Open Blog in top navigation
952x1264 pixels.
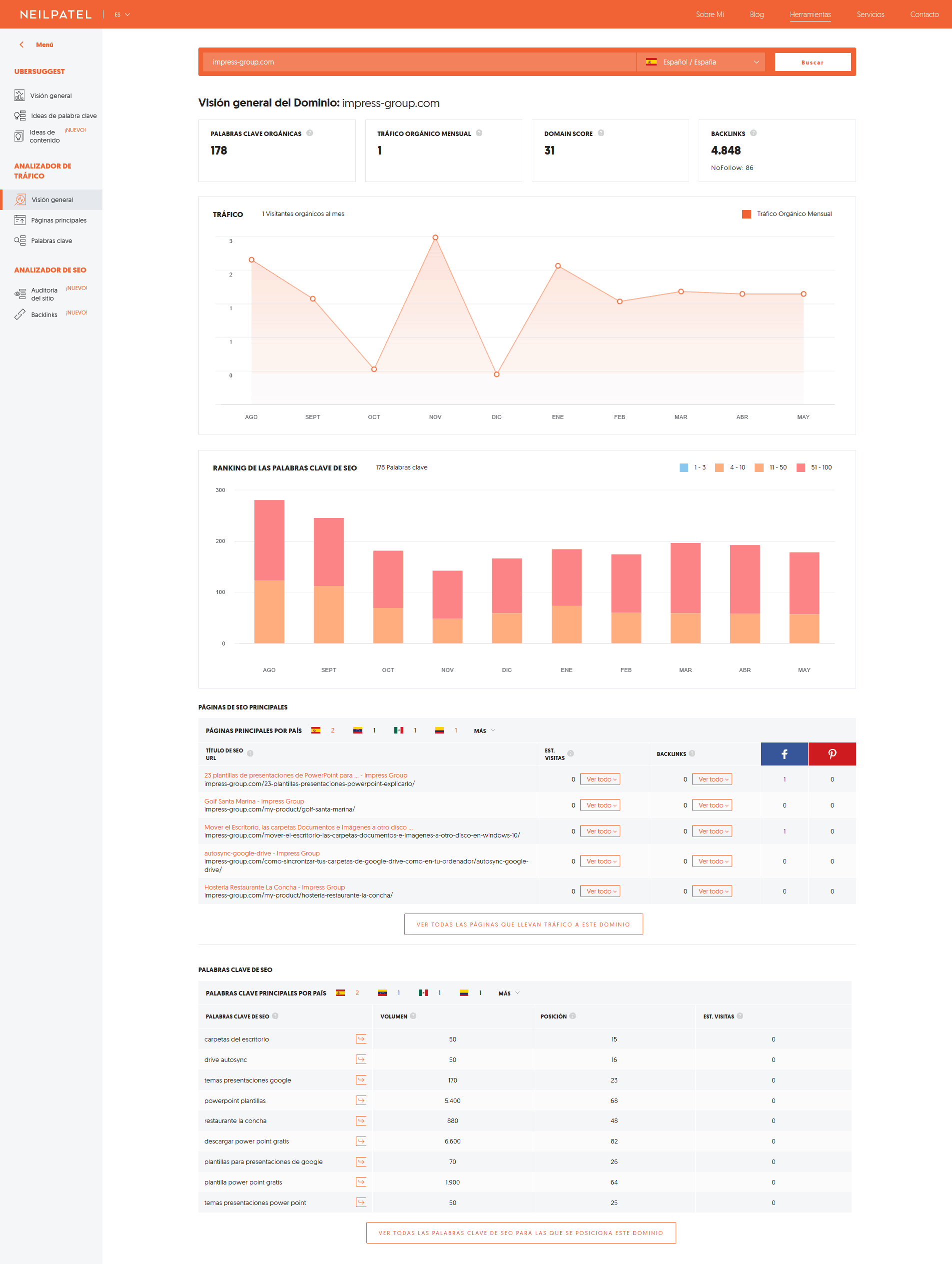[x=756, y=14]
